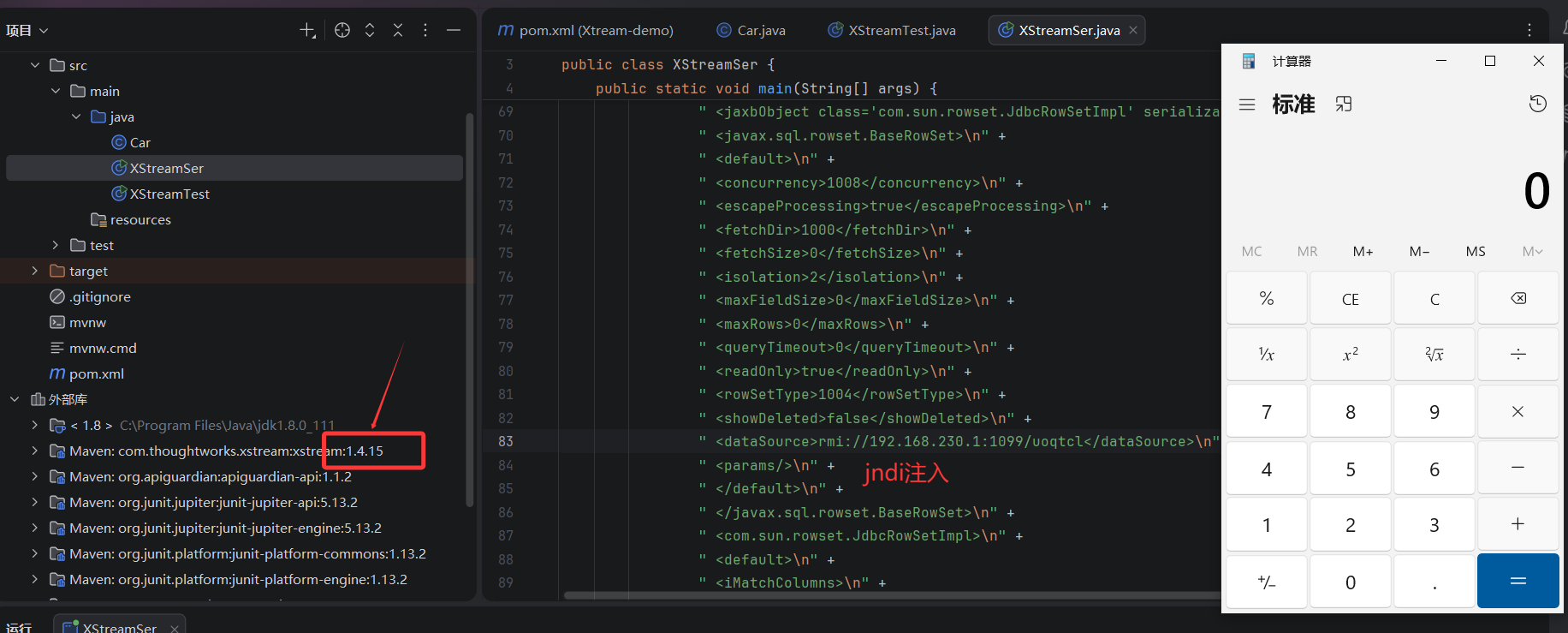Select XStreamTest class in project tree

pyautogui.click(x=161, y=194)
